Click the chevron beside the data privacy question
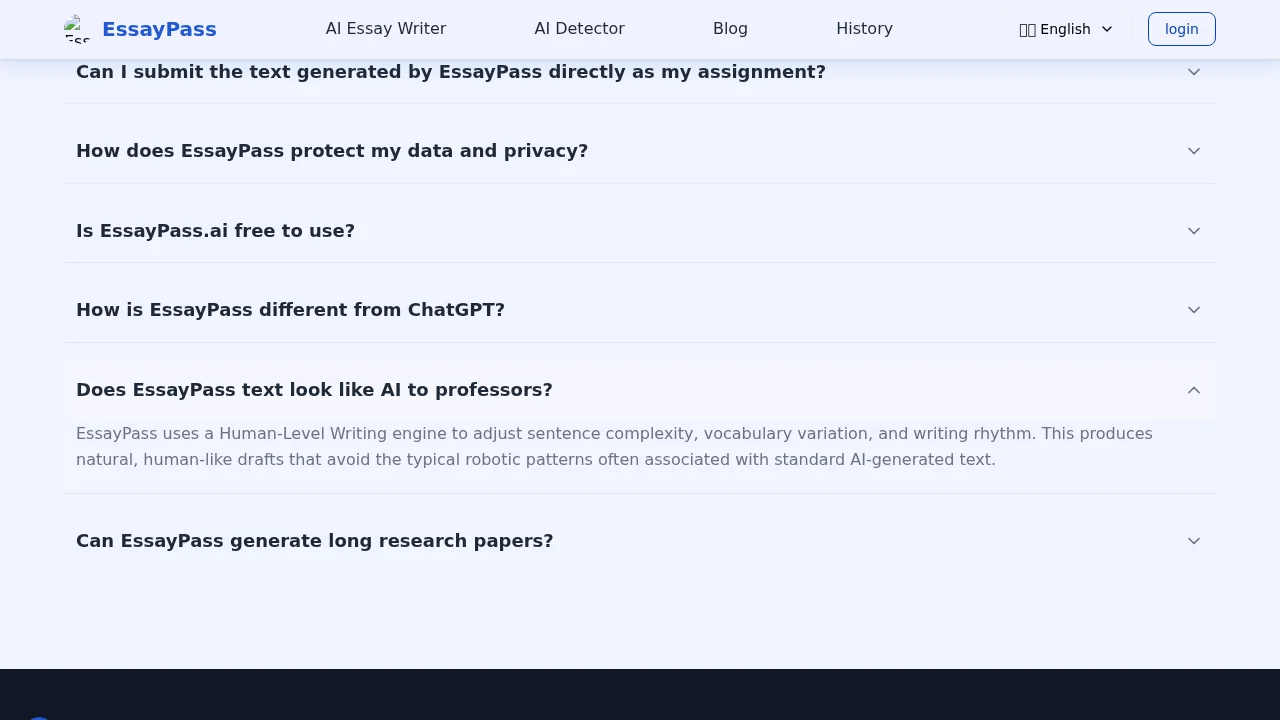 coord(1193,151)
